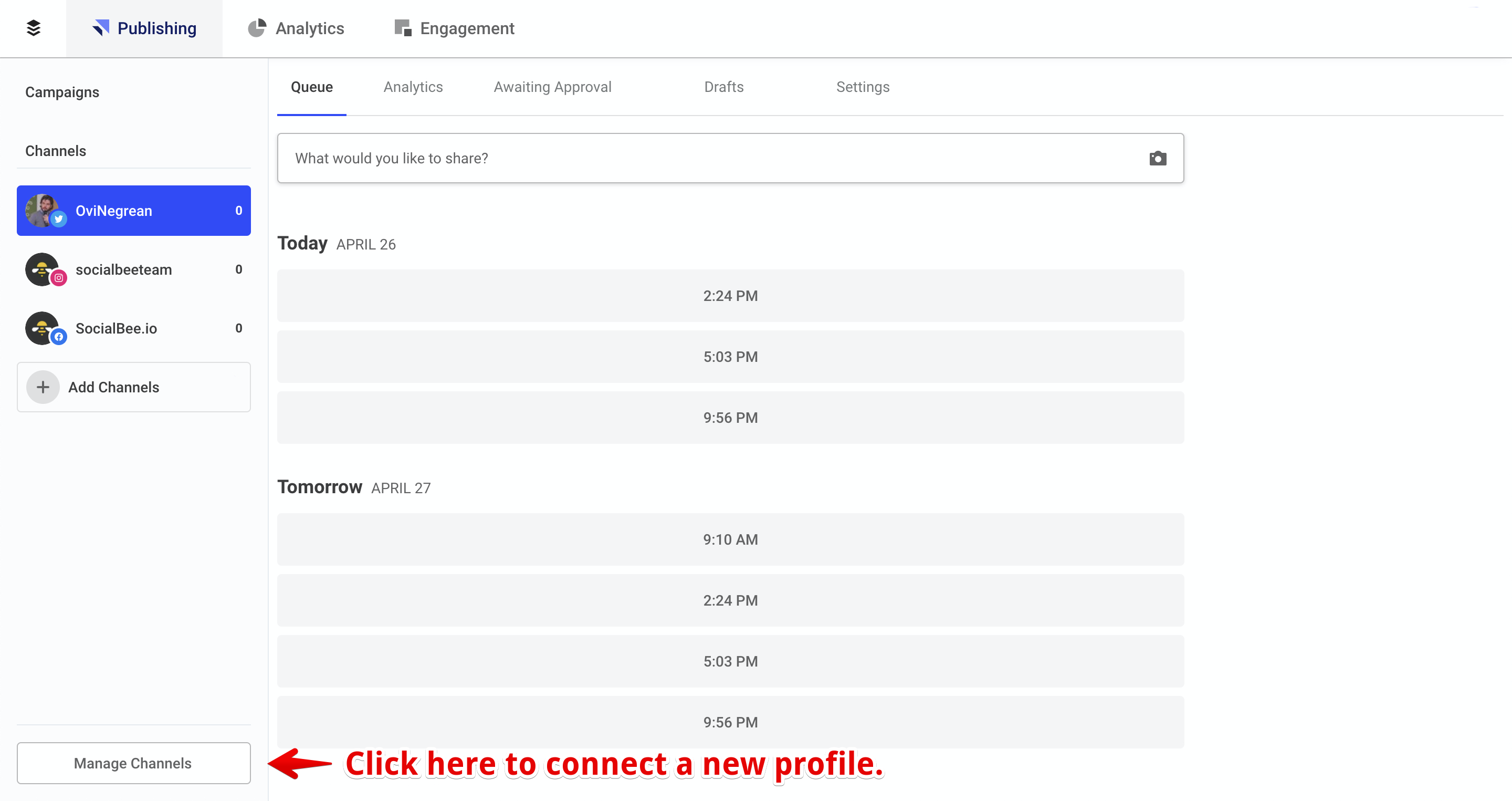Click the camera icon in composer
The height and width of the screenshot is (801, 1512).
pyautogui.click(x=1158, y=158)
